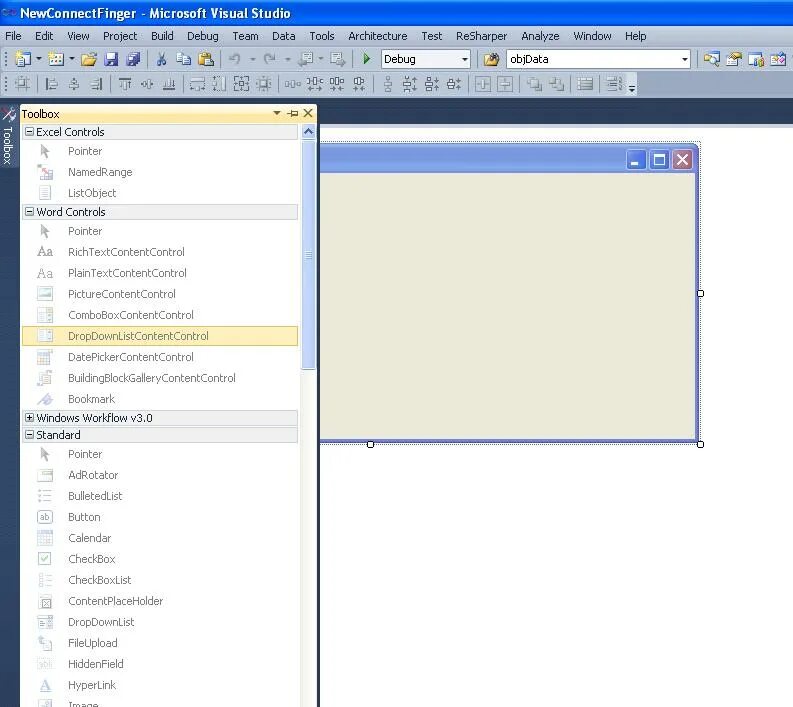
Task: Click the Align Centers layout icon
Action: point(73,84)
